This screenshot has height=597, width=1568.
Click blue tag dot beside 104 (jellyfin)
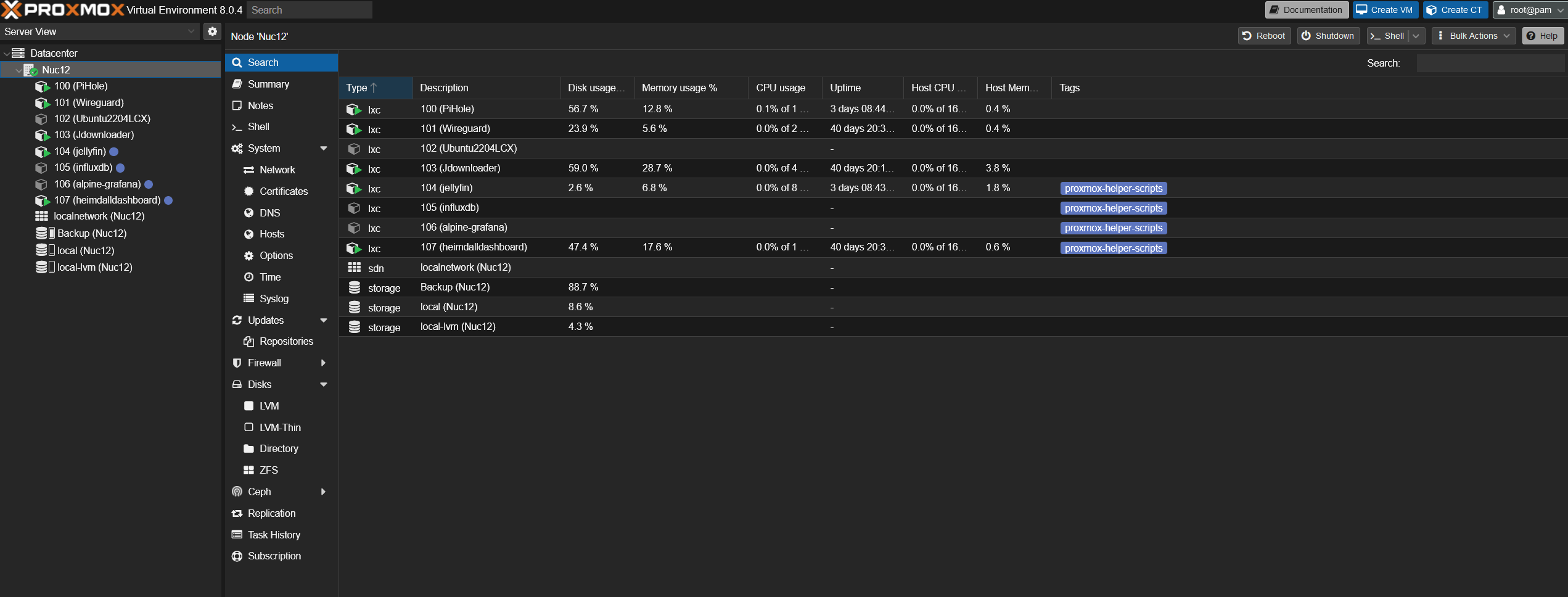point(114,152)
